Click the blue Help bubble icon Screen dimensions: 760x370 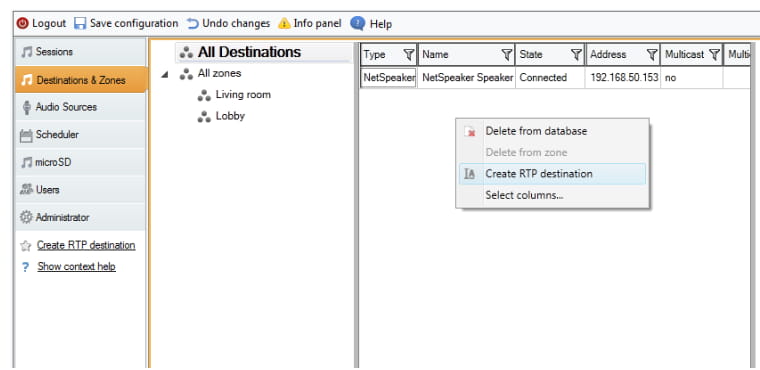point(357,23)
